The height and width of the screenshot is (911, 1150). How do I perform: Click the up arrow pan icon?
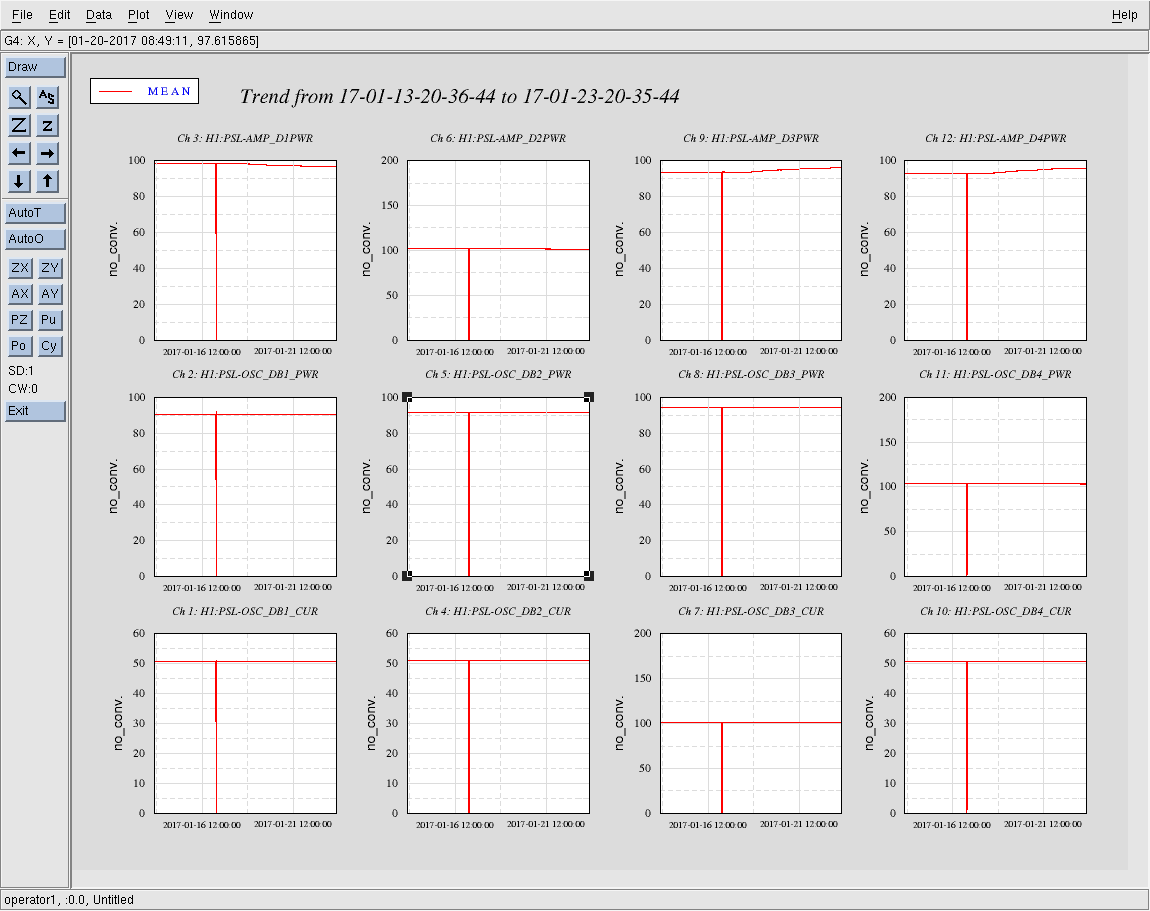47,181
